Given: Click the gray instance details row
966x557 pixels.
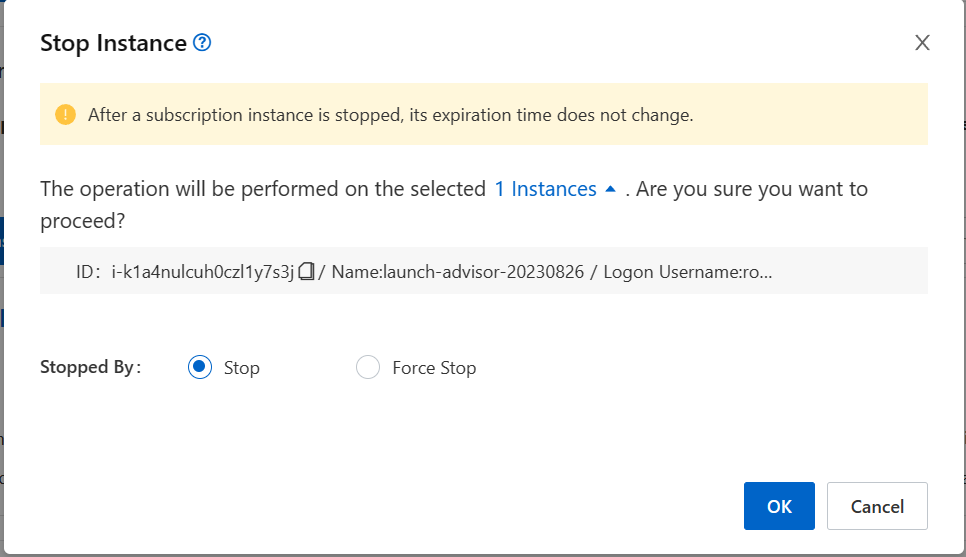Looking at the screenshot, I should tap(484, 270).
